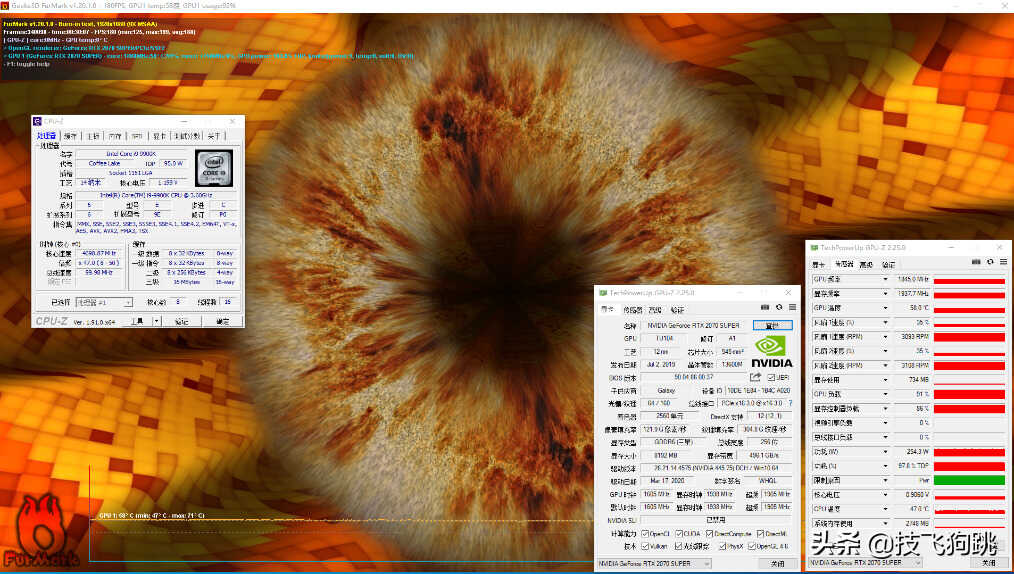Click the Intel Core i9 9900K name field

point(131,154)
